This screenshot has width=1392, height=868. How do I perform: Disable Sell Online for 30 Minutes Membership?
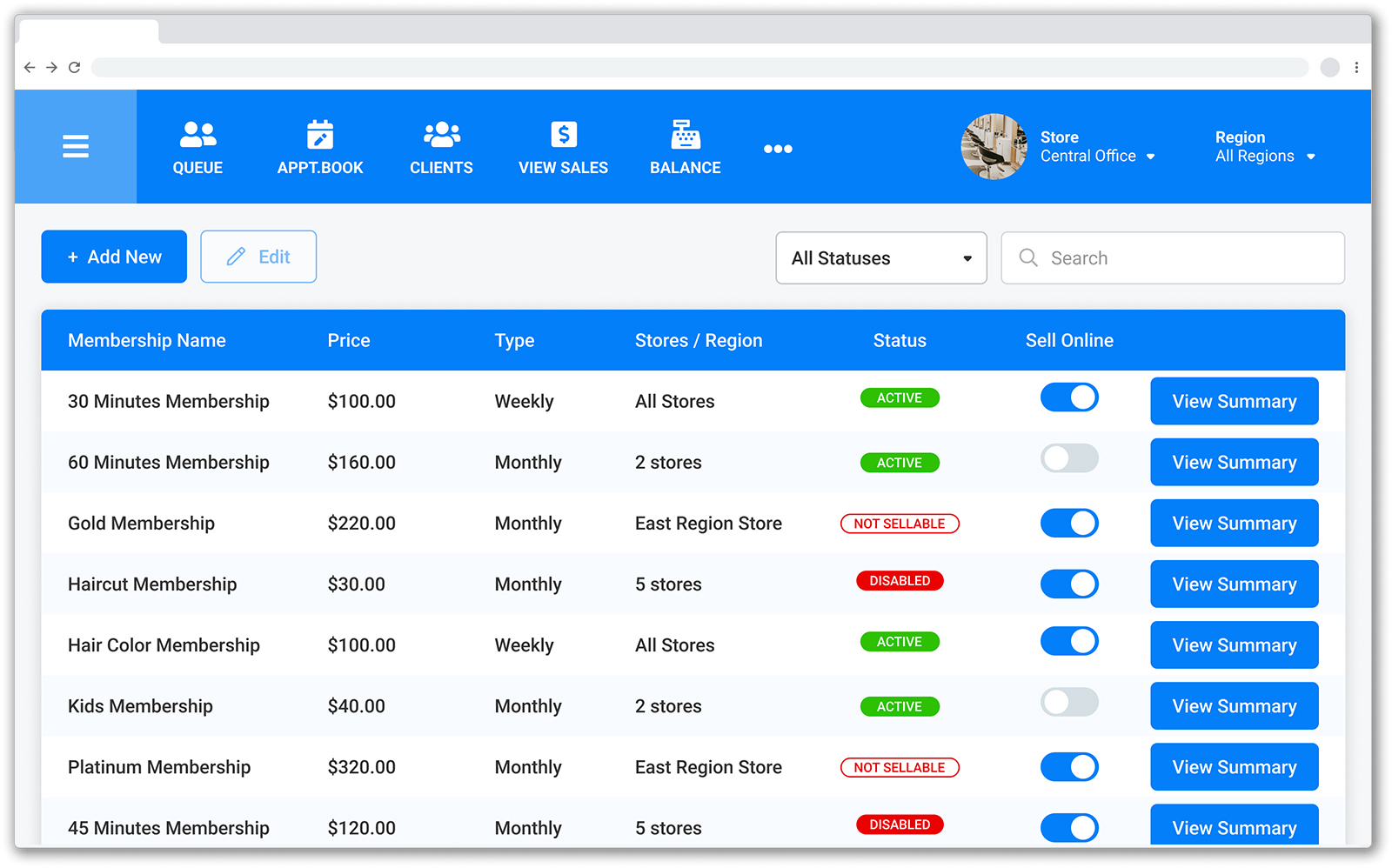pos(1069,397)
